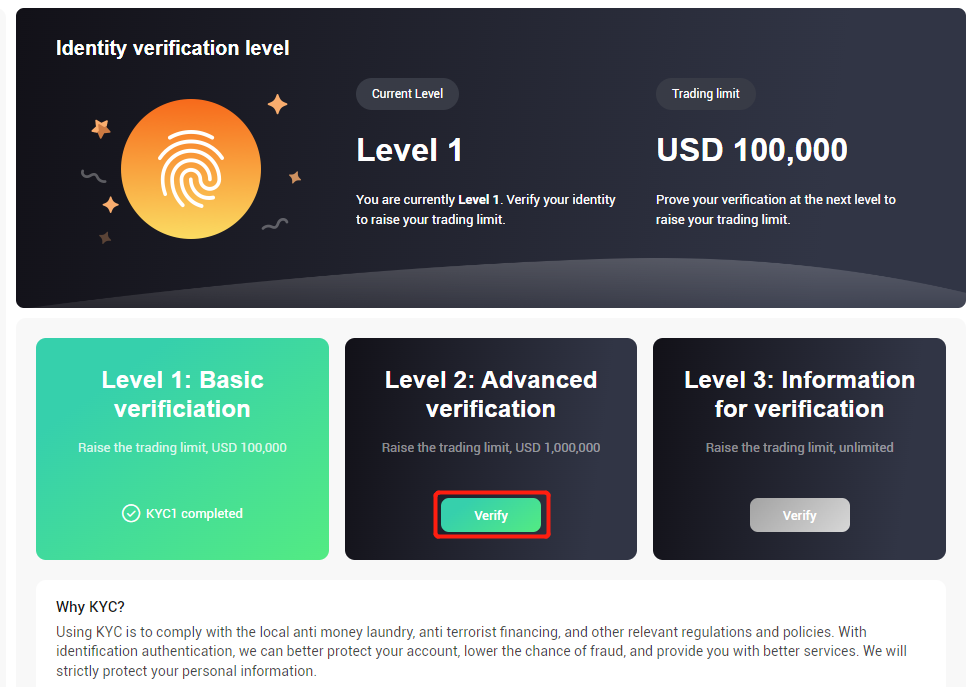972x687 pixels.
Task: Click the large star above the fingerprint
Action: [x=277, y=104]
